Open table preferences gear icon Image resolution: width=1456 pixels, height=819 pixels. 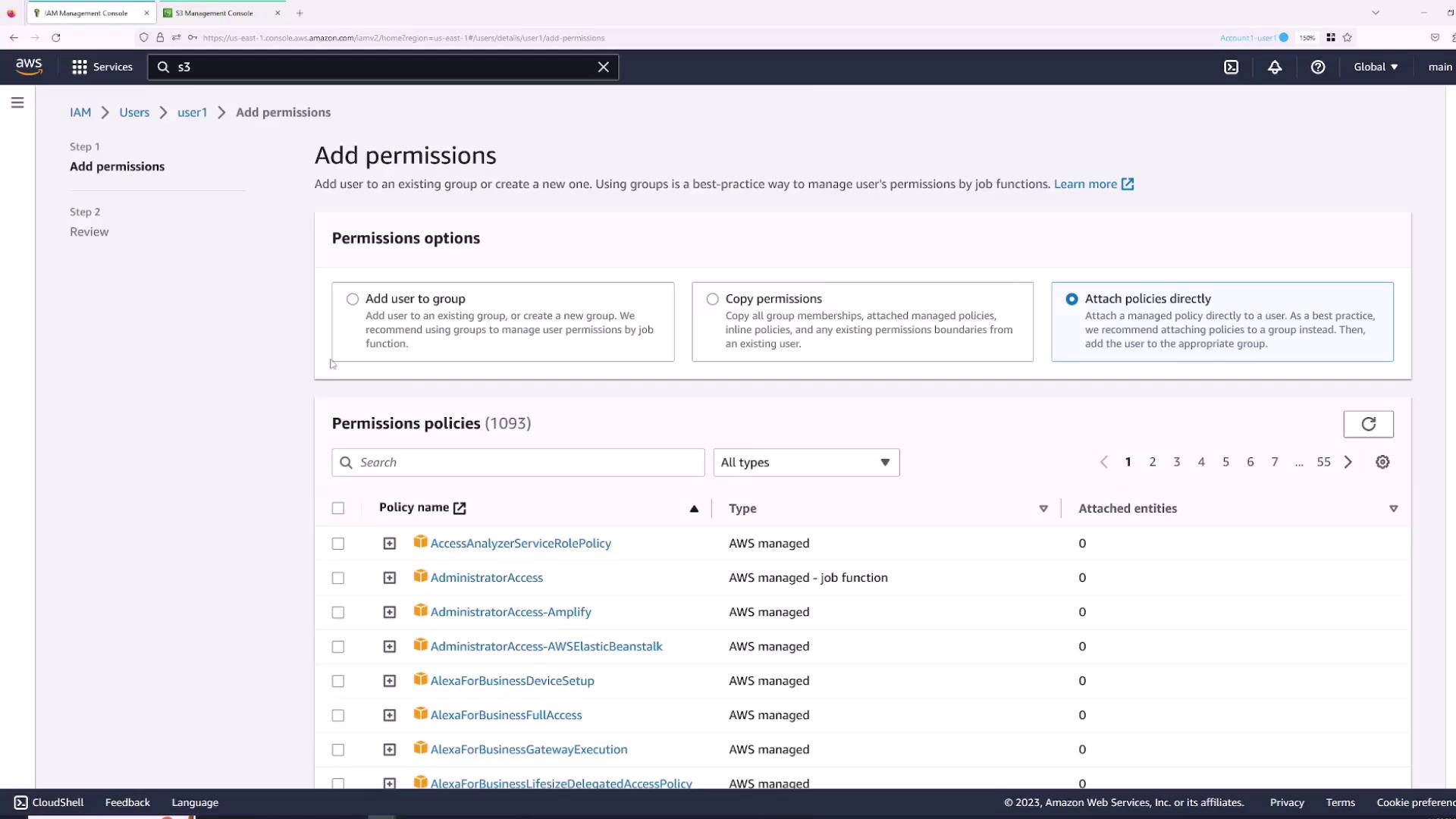pos(1382,462)
